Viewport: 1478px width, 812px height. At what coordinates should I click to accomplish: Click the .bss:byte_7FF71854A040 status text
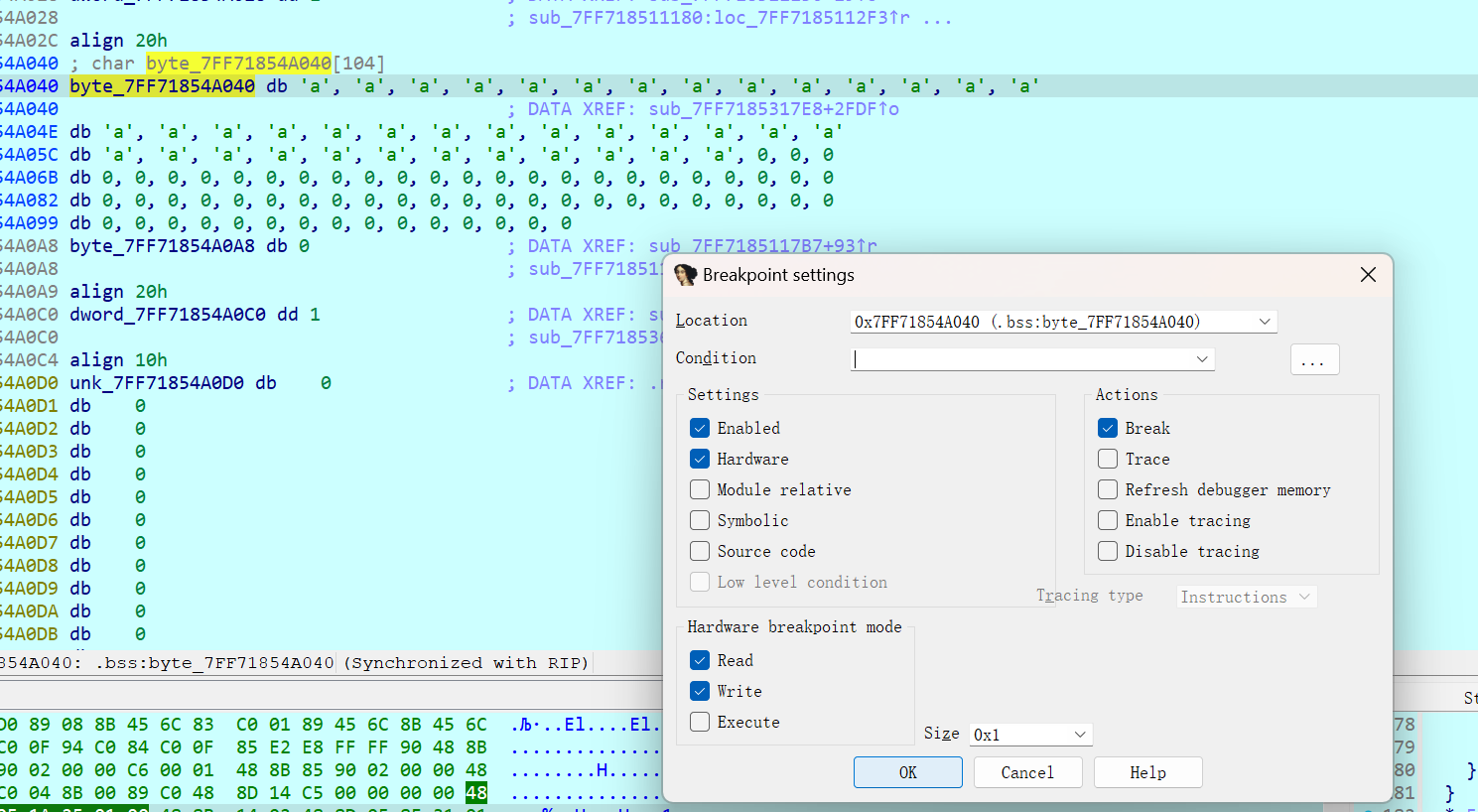click(x=215, y=663)
